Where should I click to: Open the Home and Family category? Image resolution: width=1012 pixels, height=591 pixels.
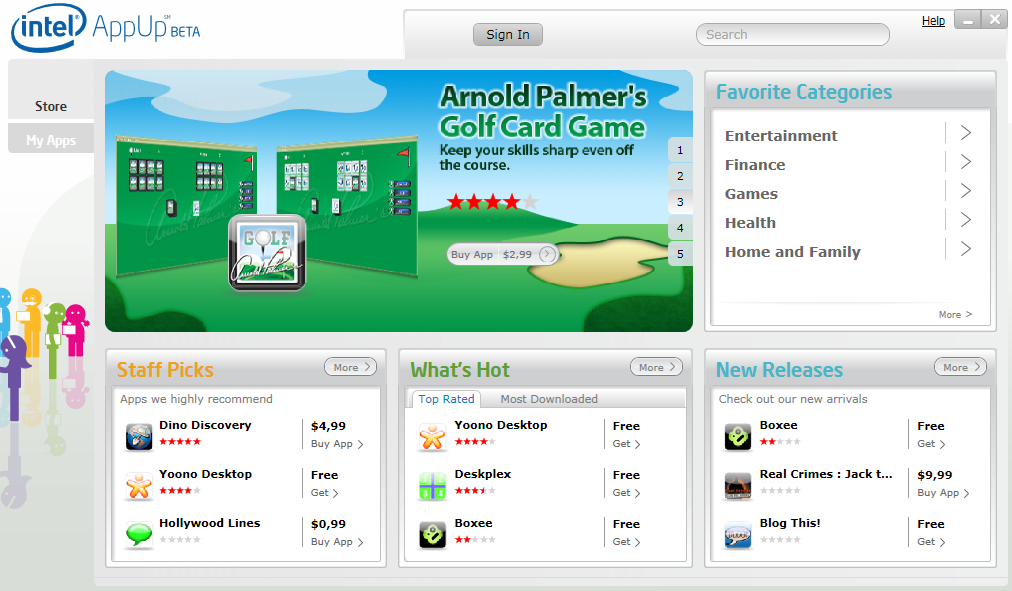click(x=793, y=252)
